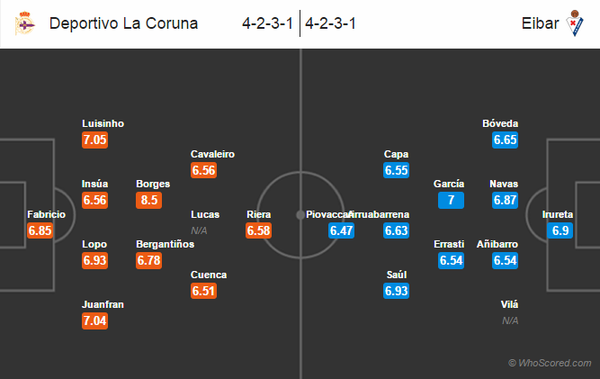The image size is (600, 379).
Task: Click player name Bergantiños
Action: coord(165,244)
